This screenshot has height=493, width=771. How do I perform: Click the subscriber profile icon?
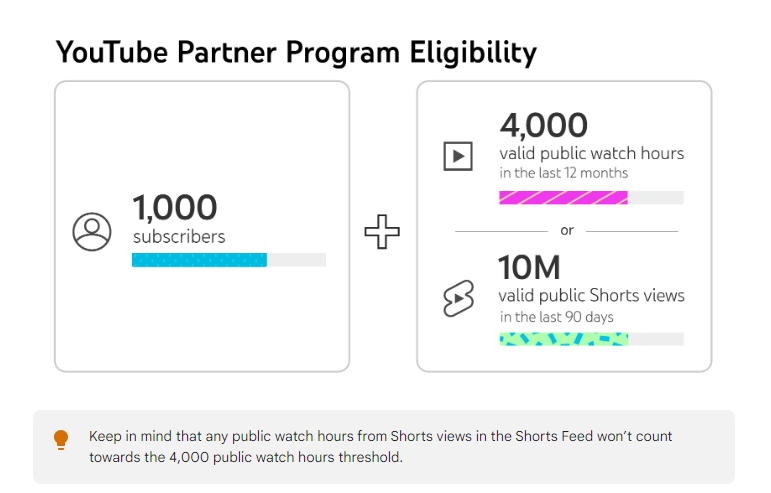pyautogui.click(x=92, y=232)
